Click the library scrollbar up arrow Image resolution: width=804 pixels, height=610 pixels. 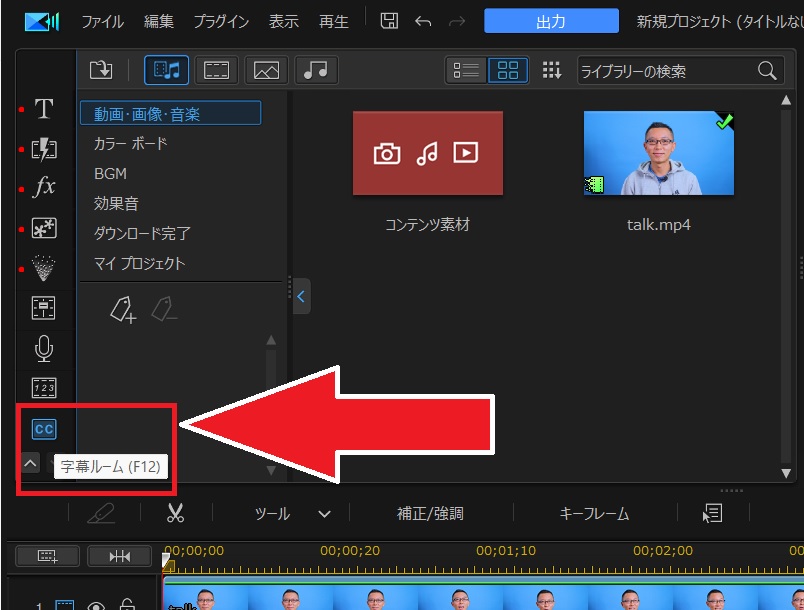[786, 100]
